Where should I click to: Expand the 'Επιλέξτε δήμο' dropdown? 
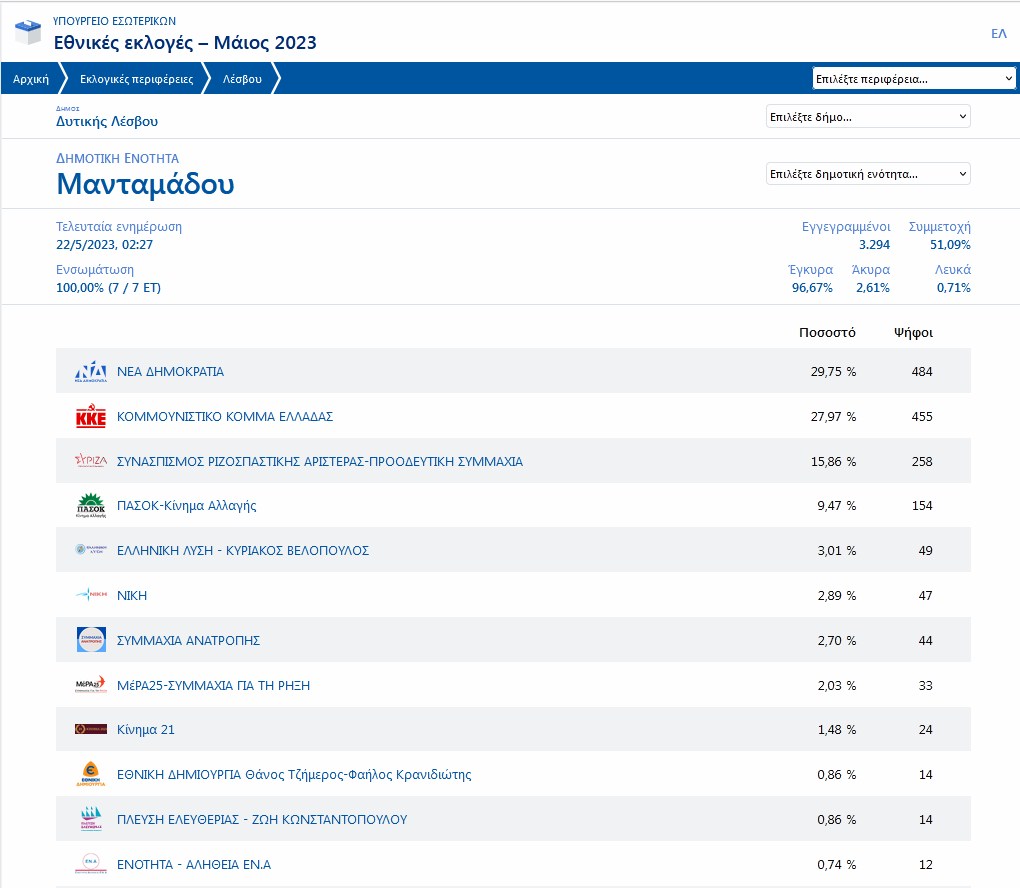point(867,117)
